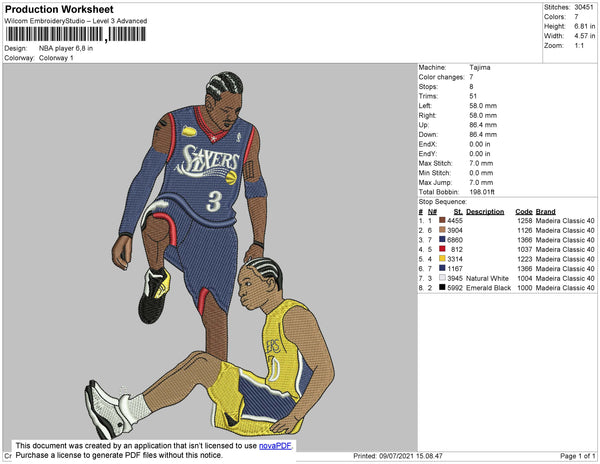Click the 'Colorway 1' value
The width and height of the screenshot is (600, 464).
pyautogui.click(x=56, y=58)
